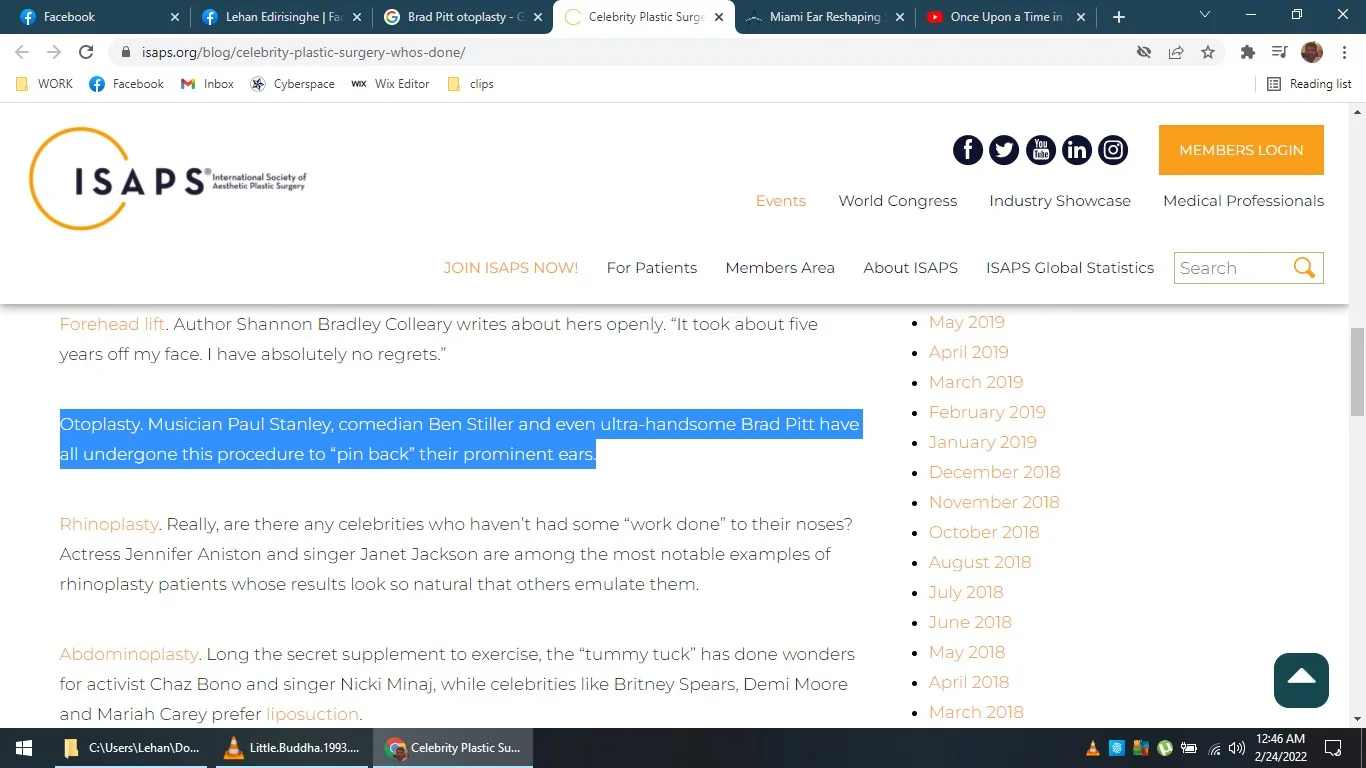Open the ISAPS Global Statistics menu item
Screen dimensions: 1366x768
pyautogui.click(x=1070, y=268)
